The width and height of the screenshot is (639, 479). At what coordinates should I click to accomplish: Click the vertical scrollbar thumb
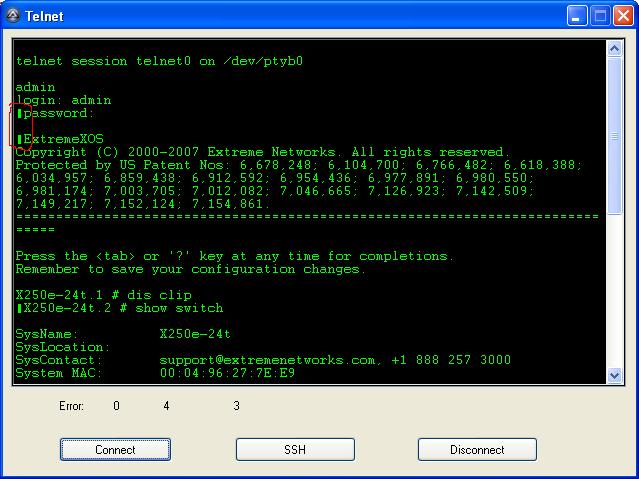coord(614,136)
